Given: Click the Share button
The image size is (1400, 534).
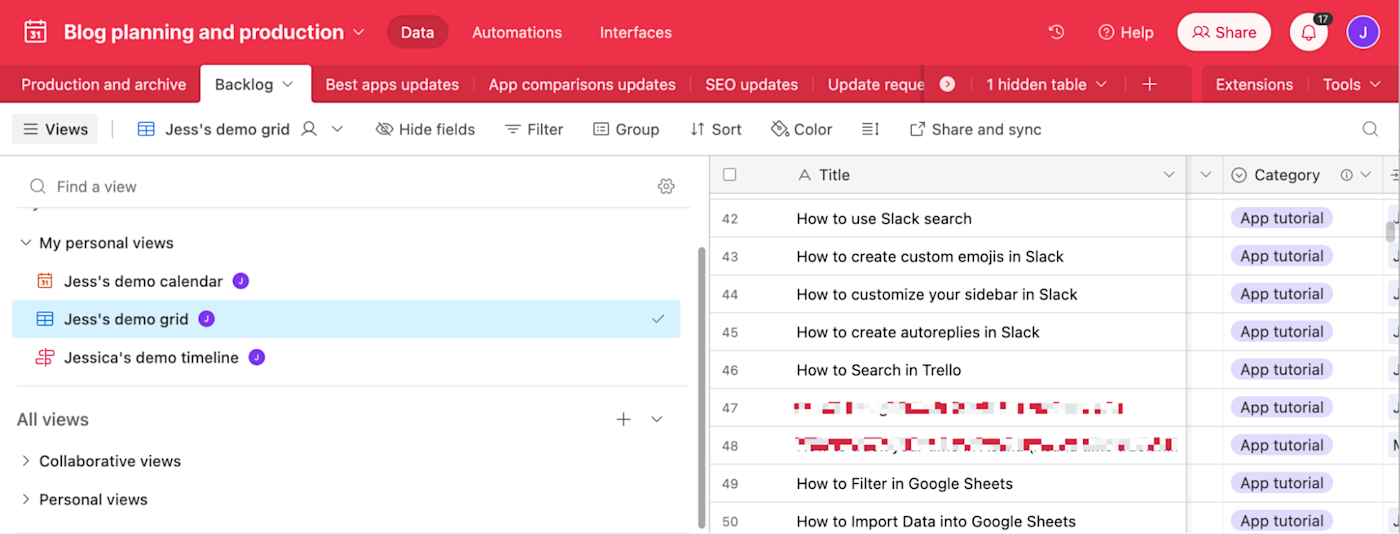Looking at the screenshot, I should 1224,32.
